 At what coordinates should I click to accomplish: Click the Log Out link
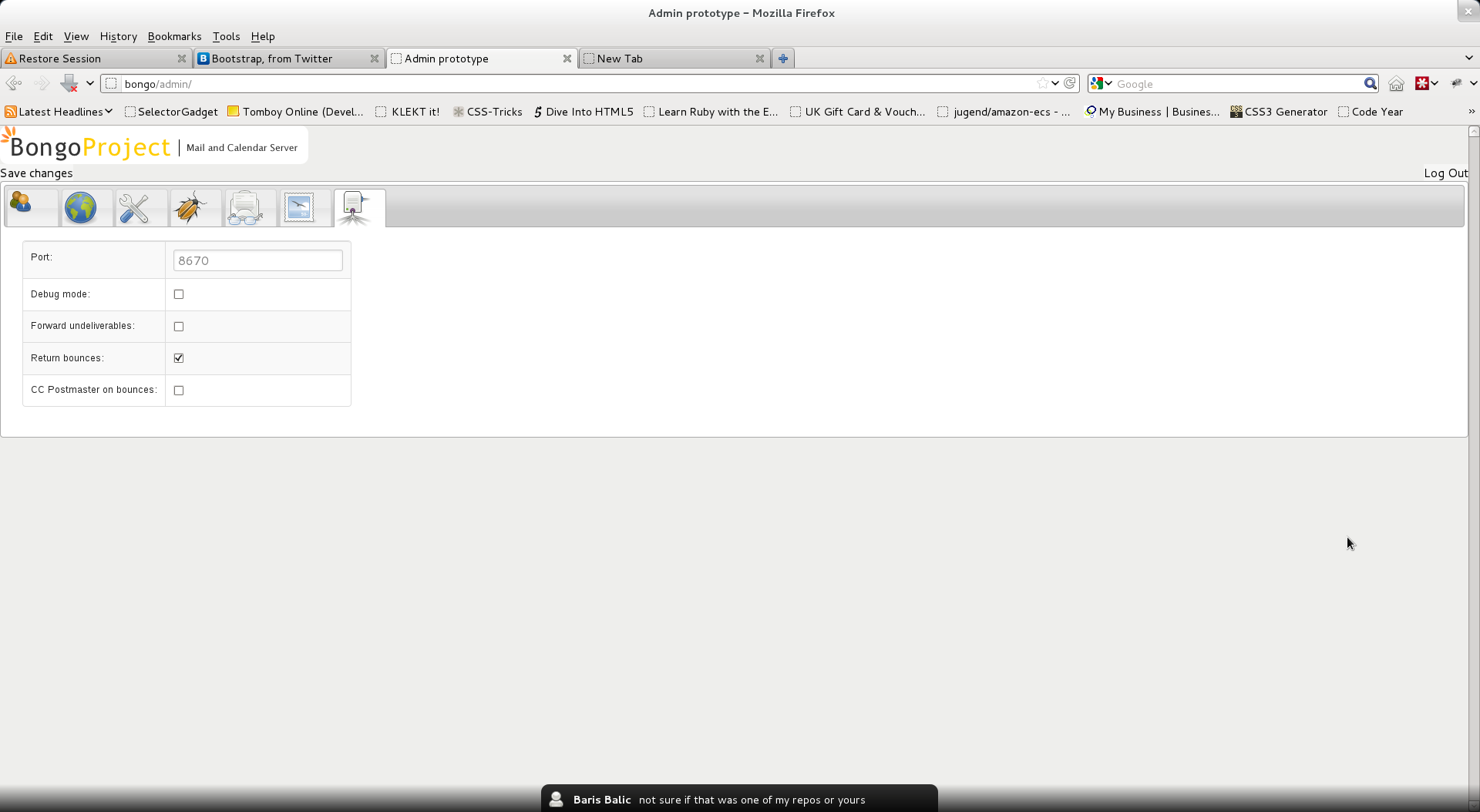point(1446,173)
